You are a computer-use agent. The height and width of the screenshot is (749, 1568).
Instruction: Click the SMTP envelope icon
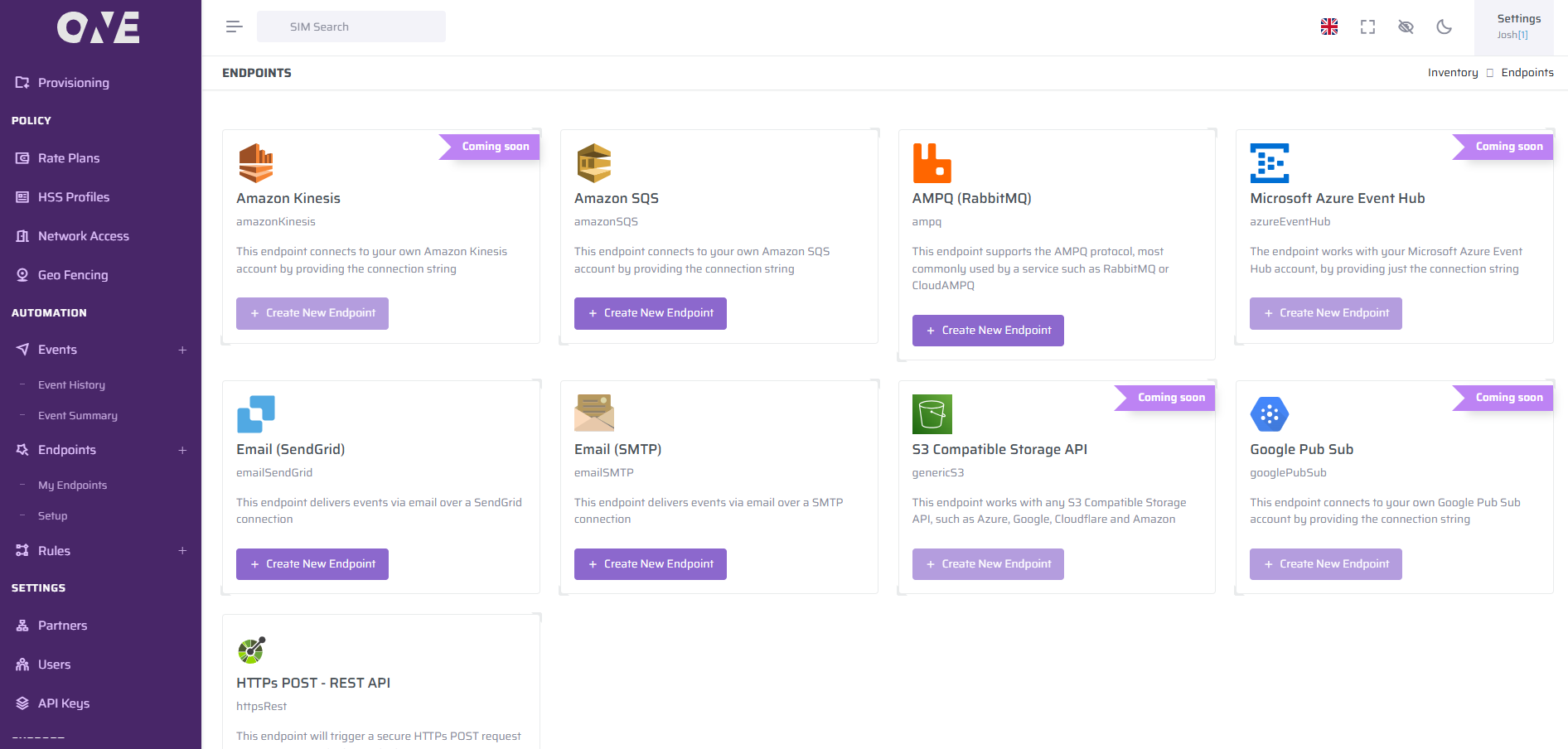(x=594, y=413)
